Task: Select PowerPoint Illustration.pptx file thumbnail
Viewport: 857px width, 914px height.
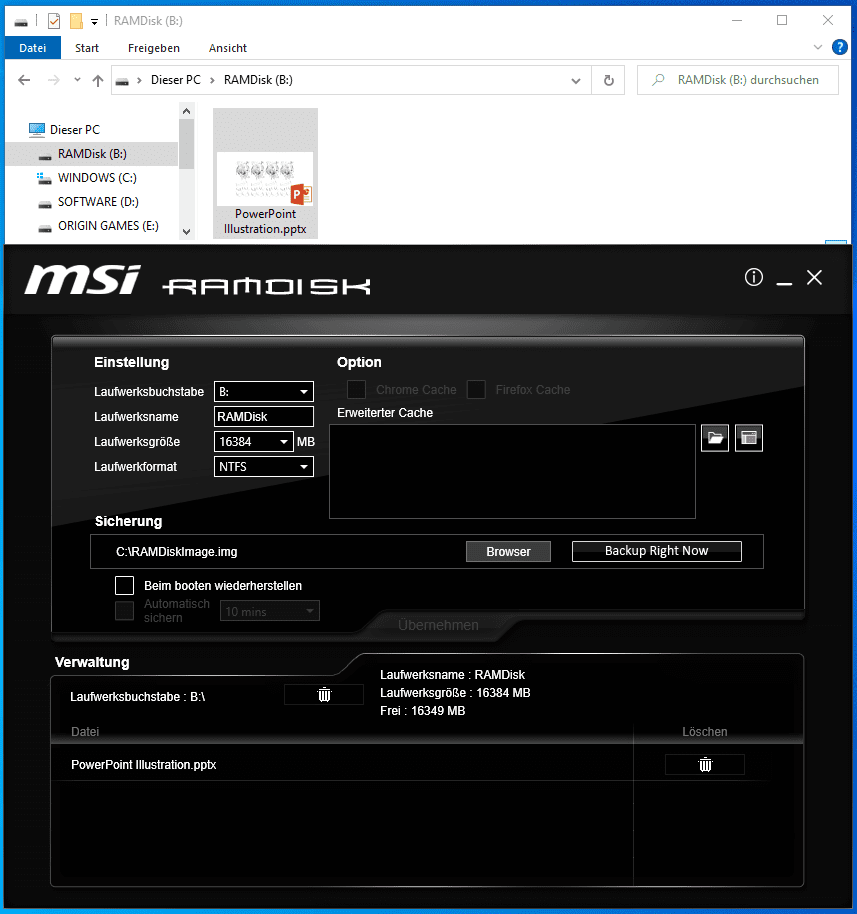Action: tap(265, 173)
